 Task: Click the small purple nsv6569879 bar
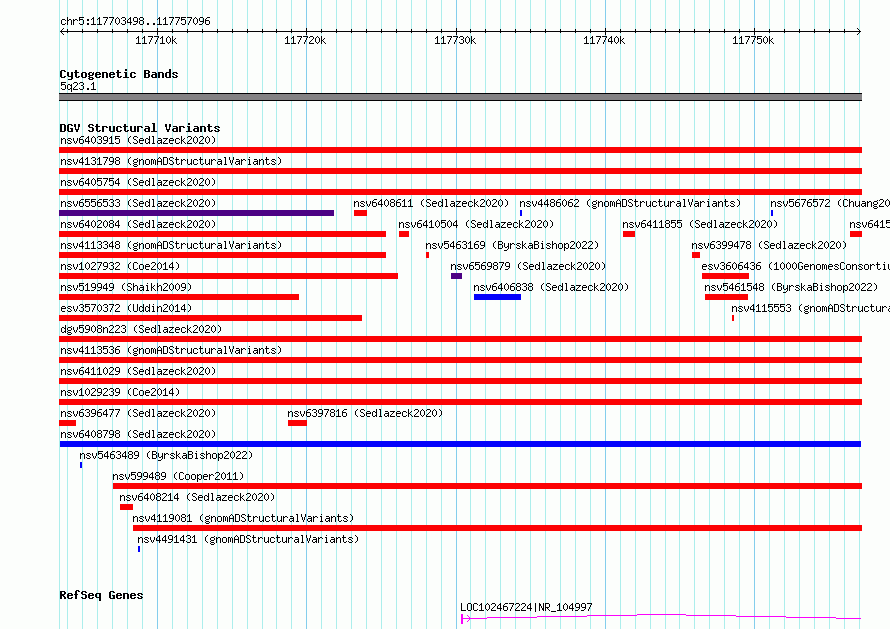(x=456, y=276)
